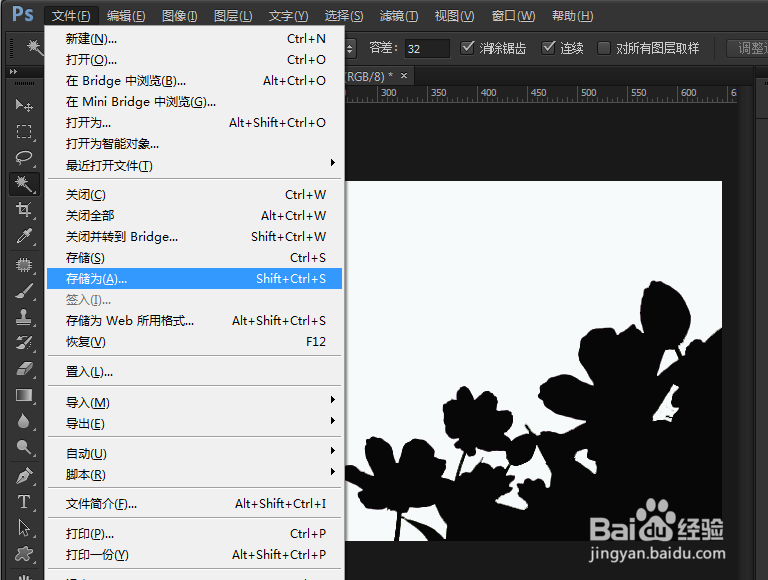Expand 导出(E) submenu
The height and width of the screenshot is (580, 768).
(x=194, y=424)
